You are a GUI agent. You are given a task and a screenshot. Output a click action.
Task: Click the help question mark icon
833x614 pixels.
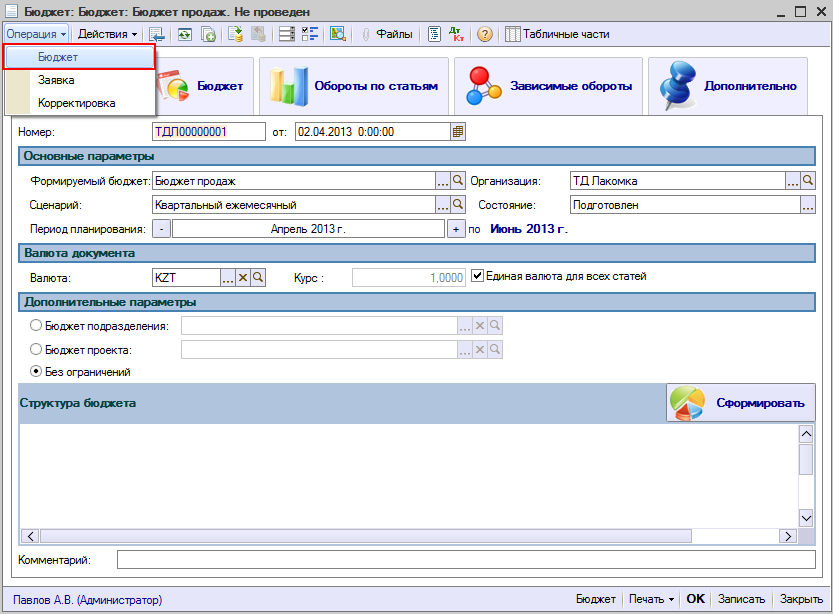pyautogui.click(x=485, y=34)
